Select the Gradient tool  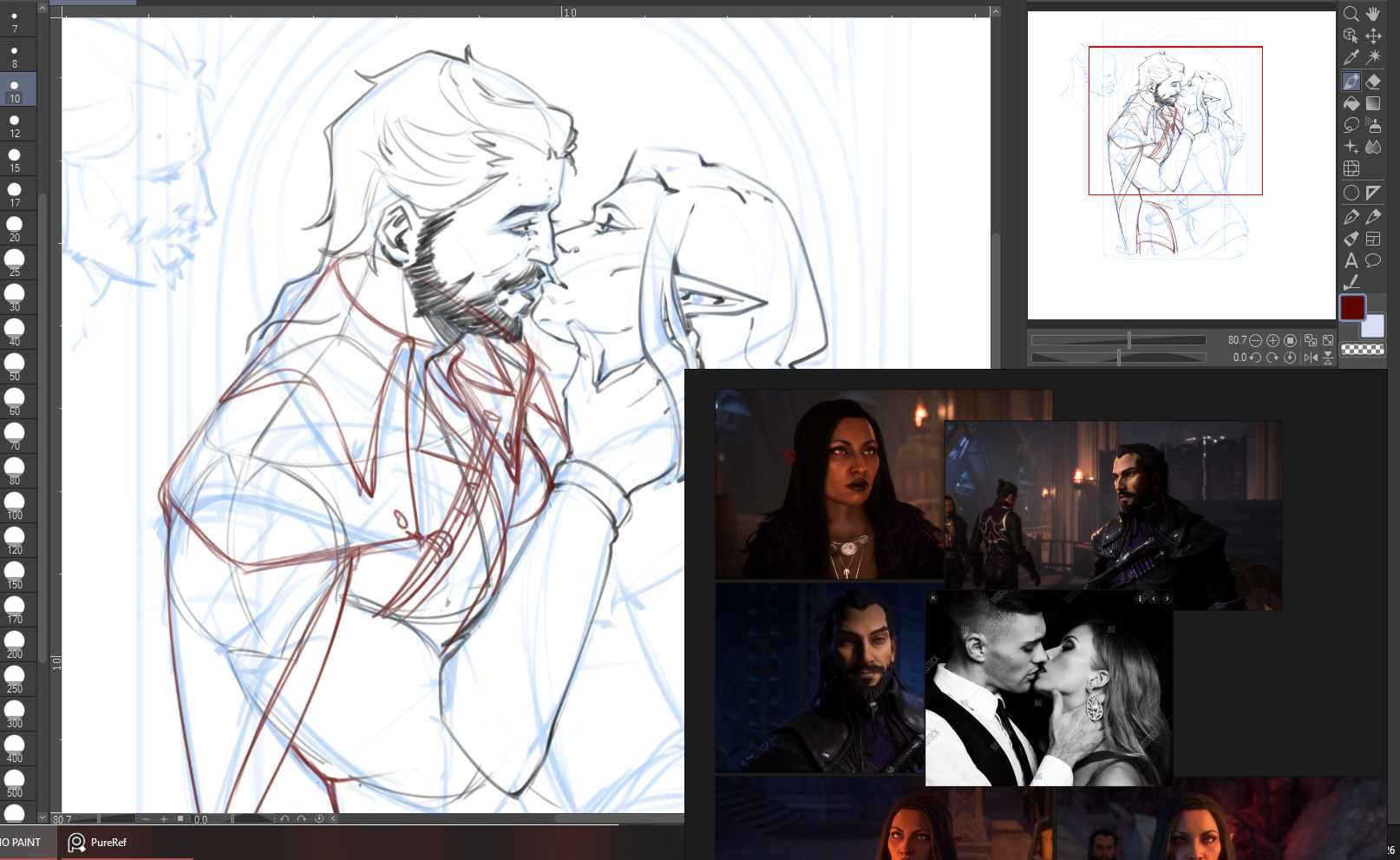pyautogui.click(x=1373, y=103)
